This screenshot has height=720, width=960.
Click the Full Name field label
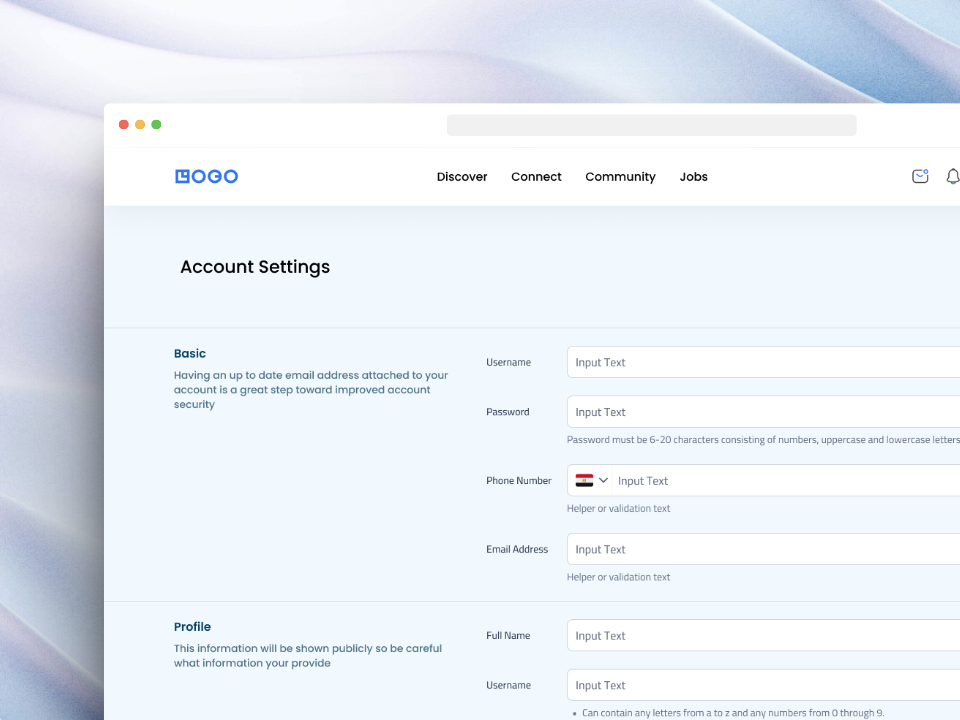508,636
